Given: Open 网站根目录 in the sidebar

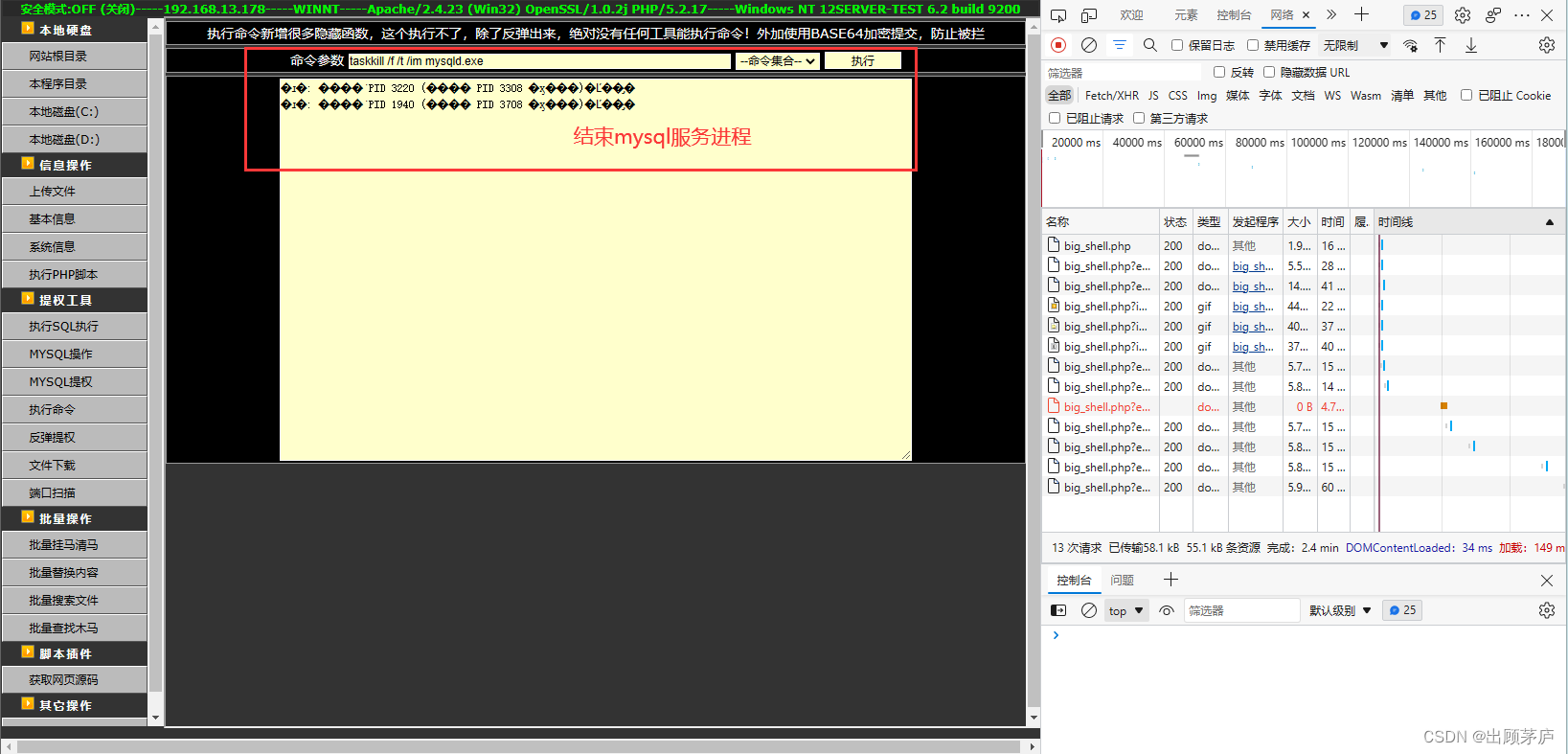Looking at the screenshot, I should pos(75,57).
